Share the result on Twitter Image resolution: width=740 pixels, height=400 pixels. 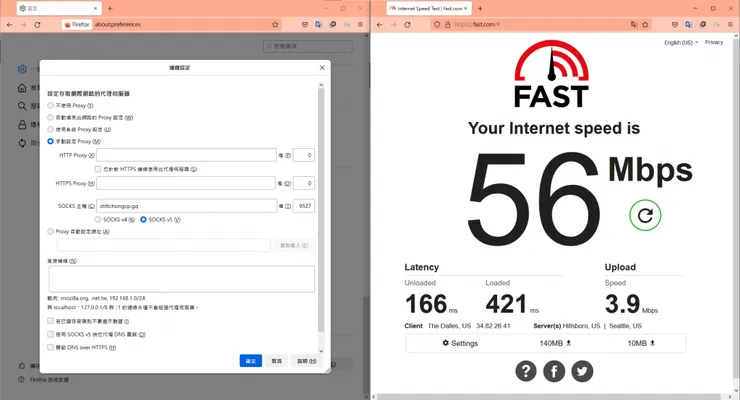point(582,371)
